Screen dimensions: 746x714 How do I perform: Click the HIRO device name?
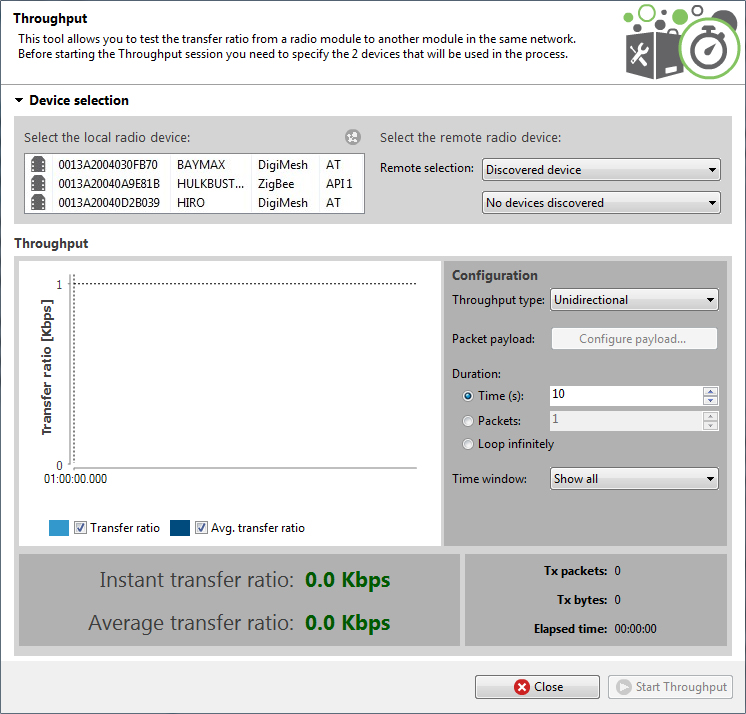click(191, 203)
